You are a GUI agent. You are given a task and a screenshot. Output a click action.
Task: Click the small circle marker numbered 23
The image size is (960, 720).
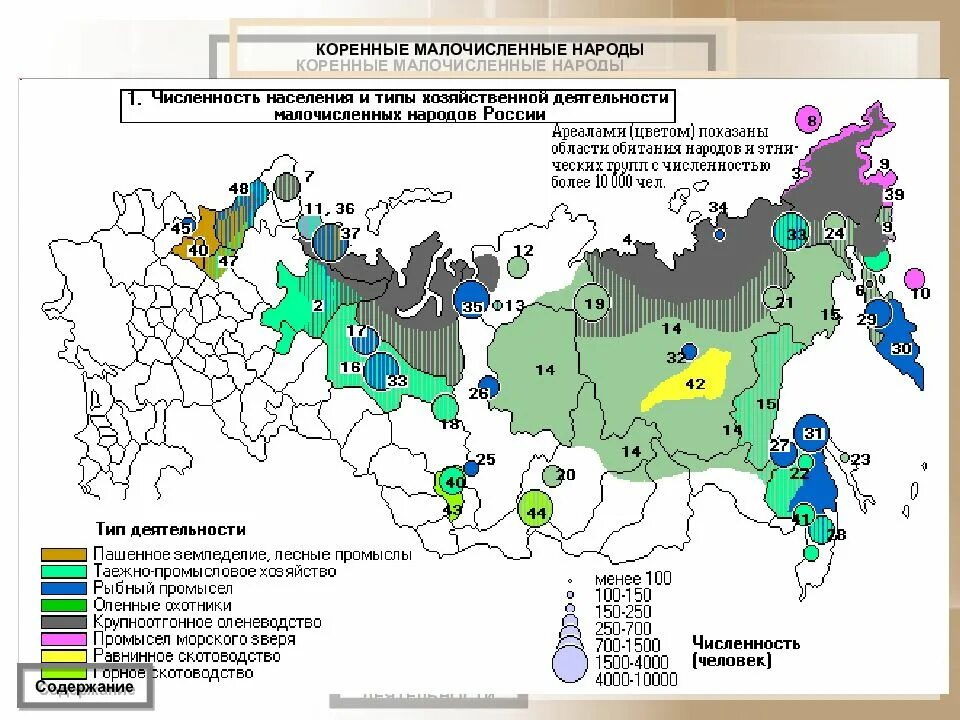click(x=845, y=457)
